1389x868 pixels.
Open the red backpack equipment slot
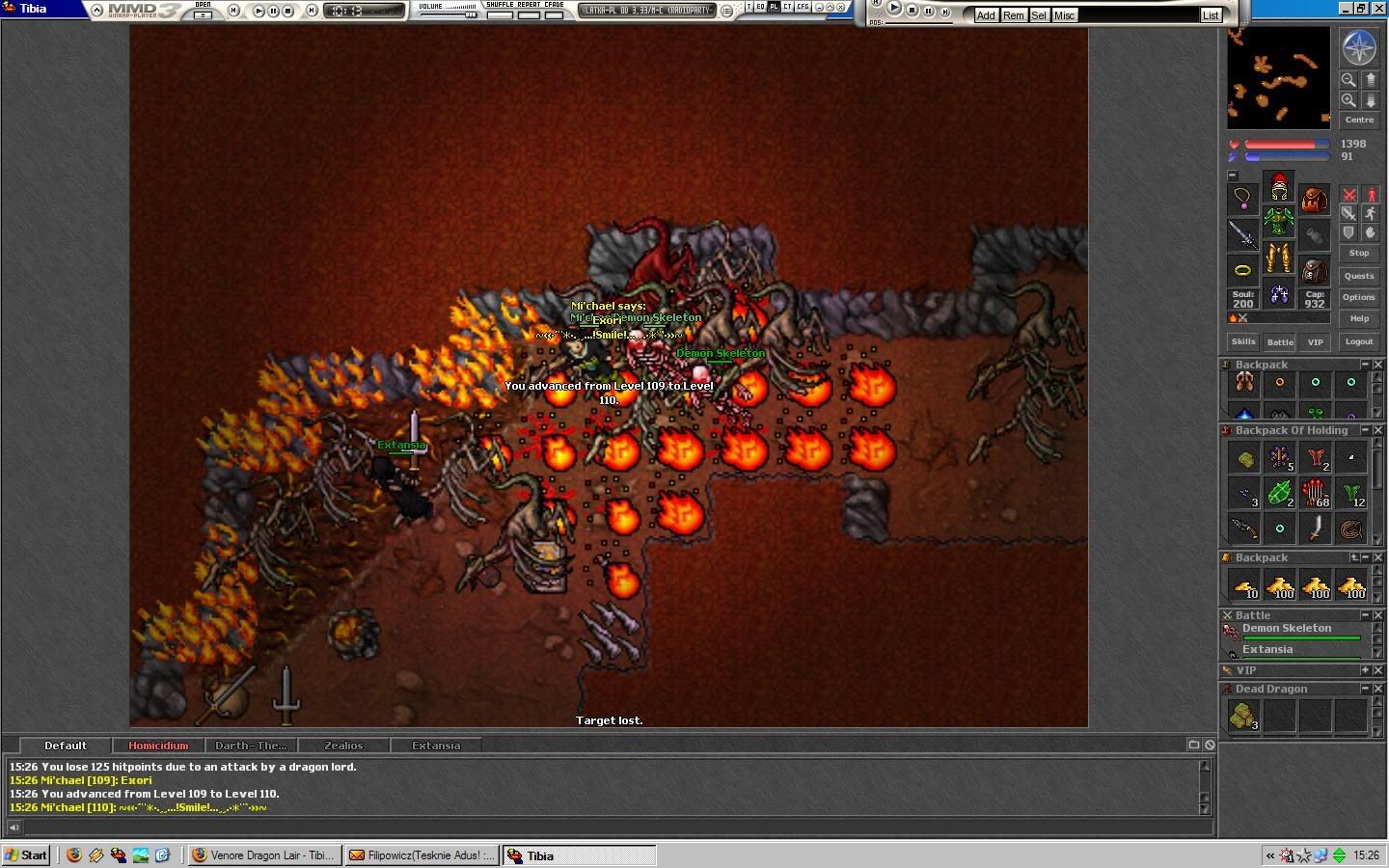1314,200
